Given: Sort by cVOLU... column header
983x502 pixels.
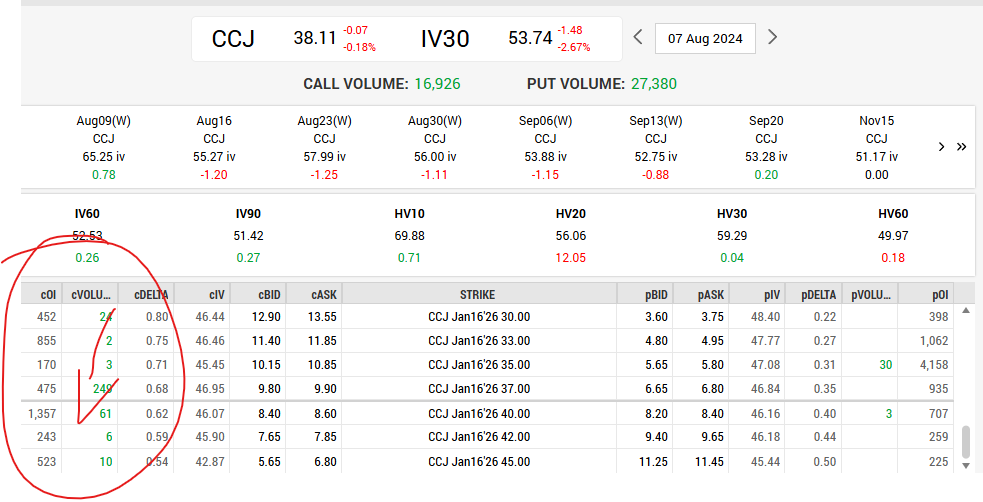Looking at the screenshot, I should point(90,295).
